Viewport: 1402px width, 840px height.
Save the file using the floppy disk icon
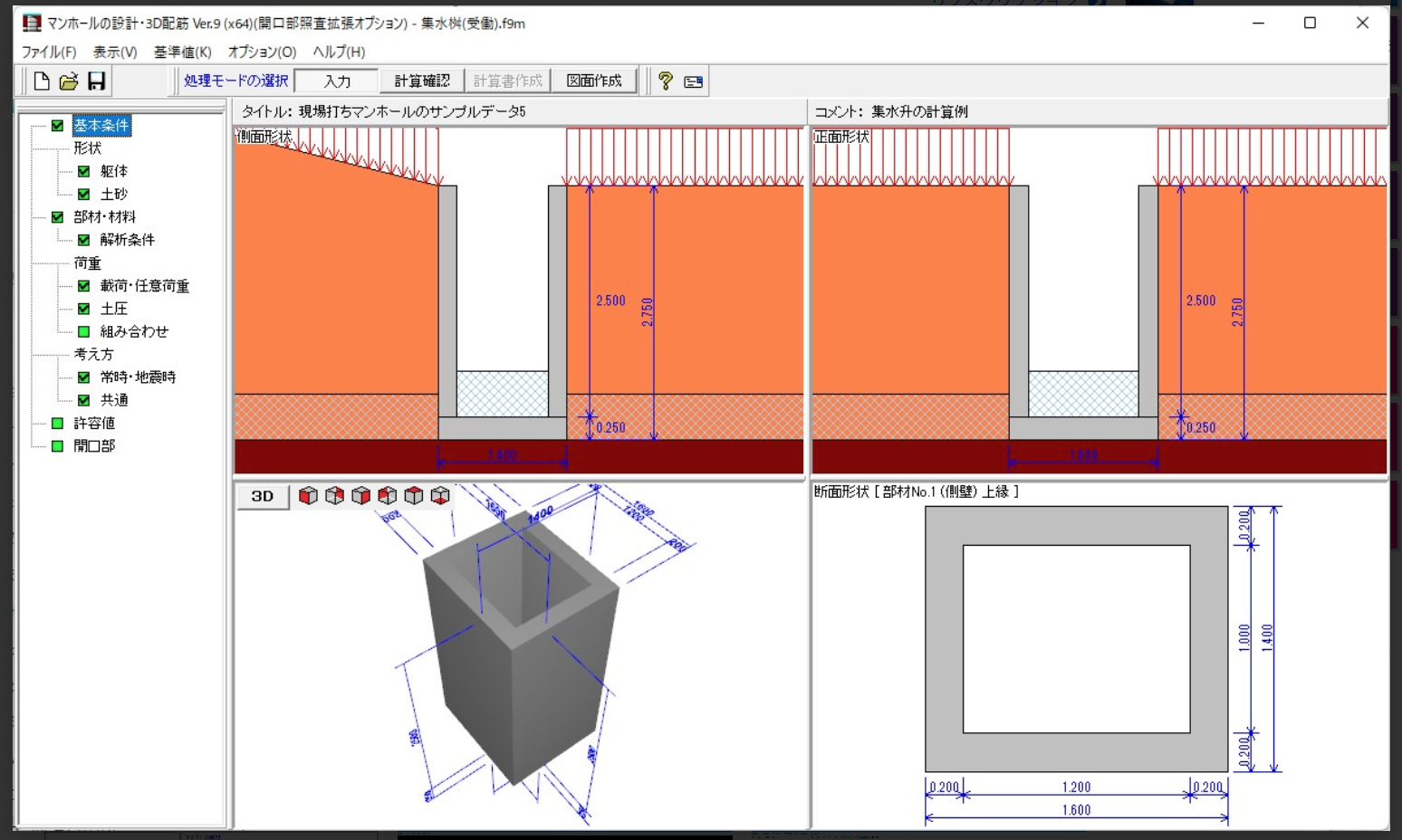pos(96,81)
